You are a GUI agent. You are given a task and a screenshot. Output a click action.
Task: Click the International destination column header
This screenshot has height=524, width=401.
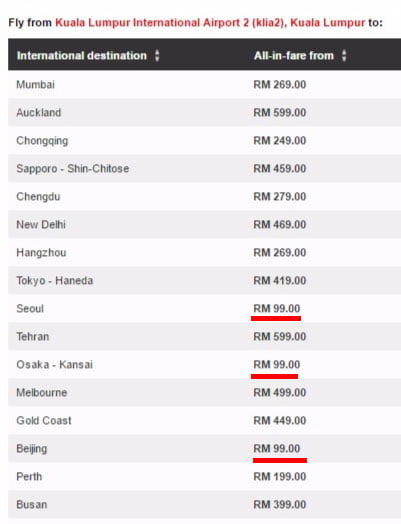point(82,55)
